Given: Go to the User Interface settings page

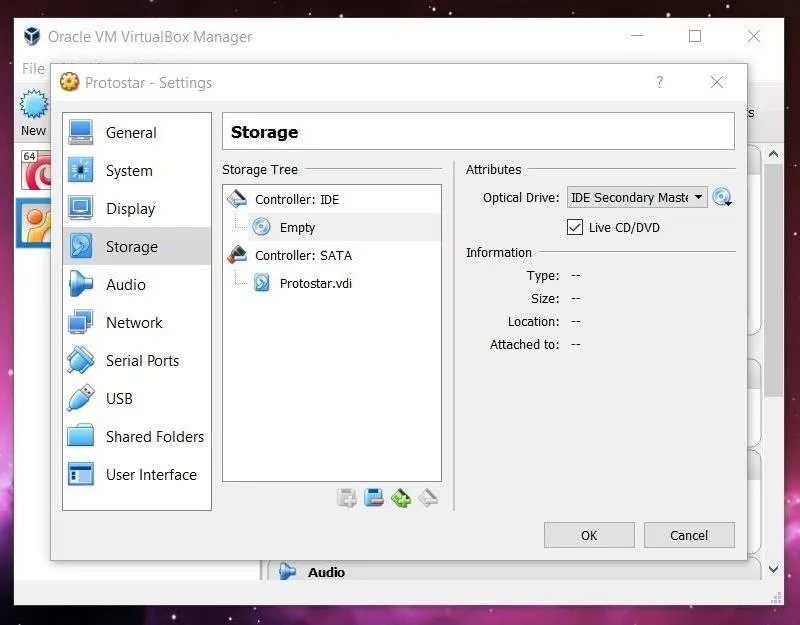Looking at the screenshot, I should [137, 474].
